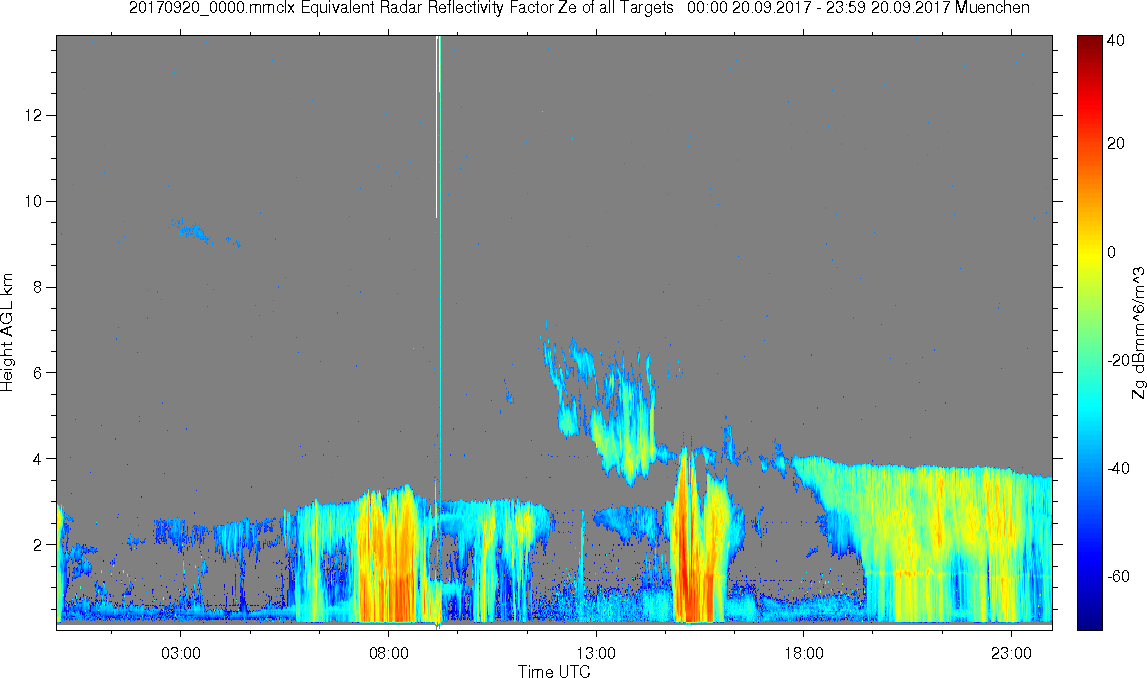1147x678 pixels.
Task: Click the 'Time UTC' x-axis label
Action: (554, 671)
